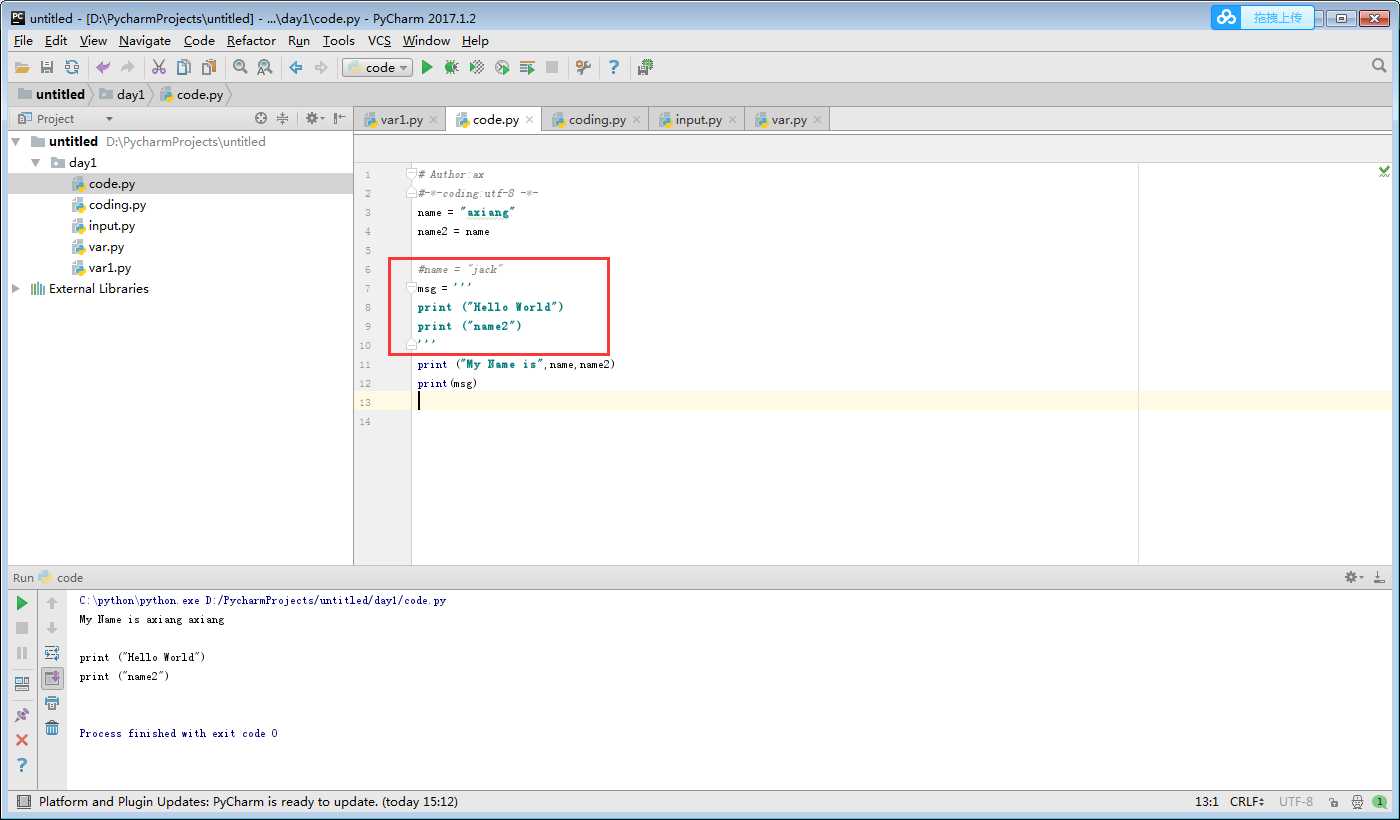This screenshot has height=820, width=1400.
Task: Click Restore Layout icon in Run panel
Action: coord(22,684)
